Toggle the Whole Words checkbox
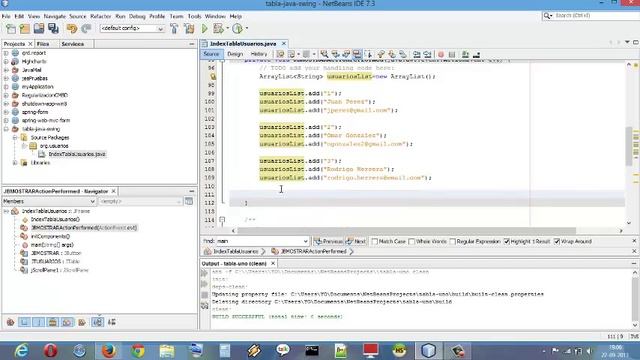Viewport: 640px width, 360px height. point(411,242)
